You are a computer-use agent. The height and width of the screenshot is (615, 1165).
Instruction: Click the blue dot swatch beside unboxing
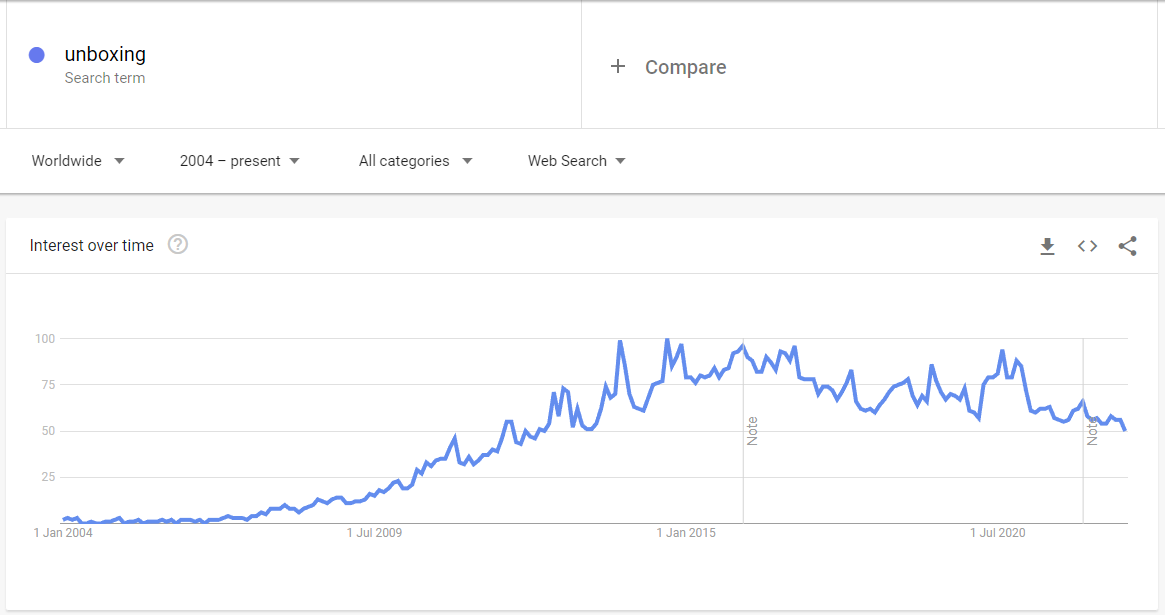pos(36,54)
